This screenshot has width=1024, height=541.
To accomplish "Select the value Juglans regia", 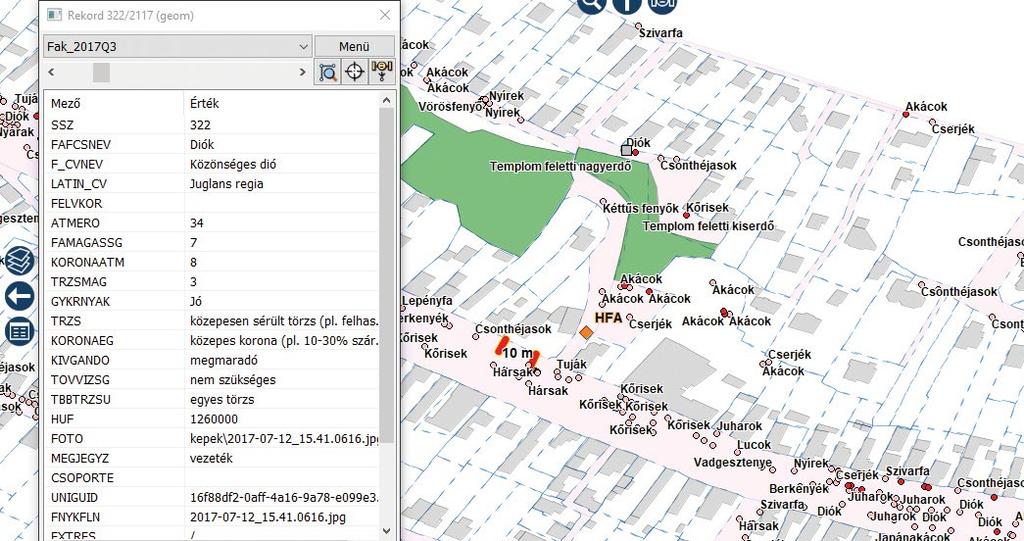I will click(x=227, y=184).
